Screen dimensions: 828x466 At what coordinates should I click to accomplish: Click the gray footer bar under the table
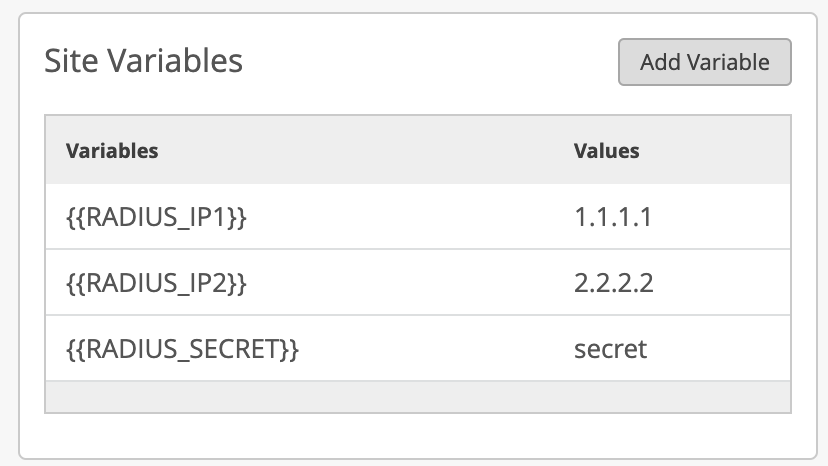click(x=418, y=397)
